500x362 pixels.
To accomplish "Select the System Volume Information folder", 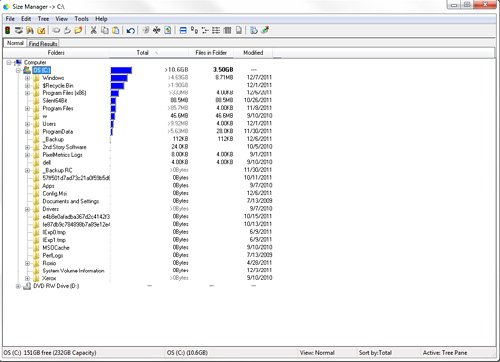I will coord(73,271).
